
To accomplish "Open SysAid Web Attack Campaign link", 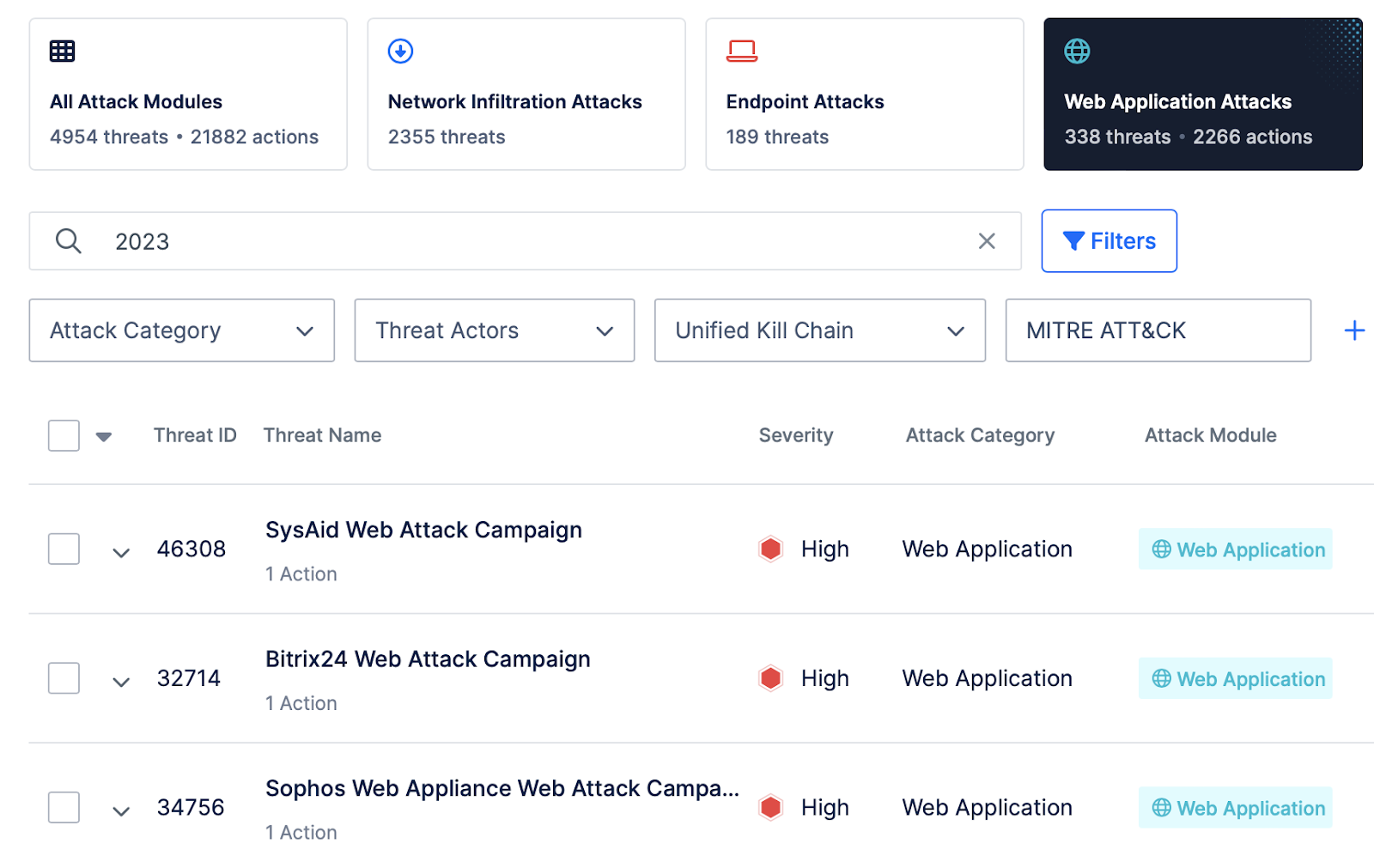I will [x=423, y=530].
